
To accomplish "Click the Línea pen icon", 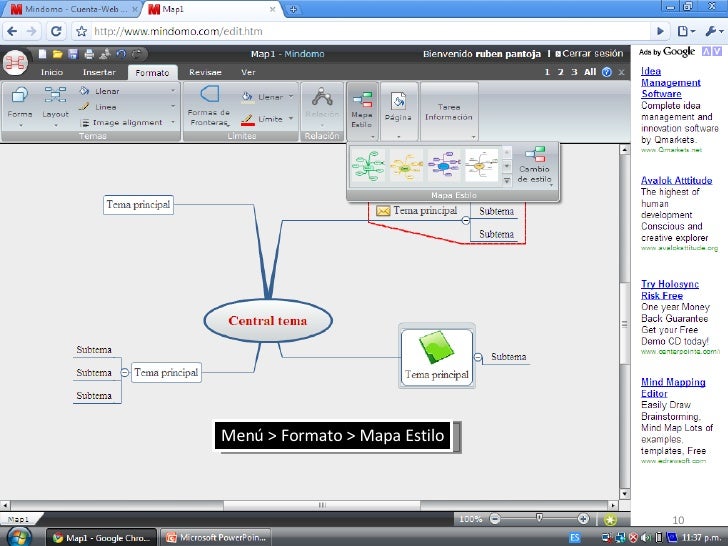I will coord(84,106).
